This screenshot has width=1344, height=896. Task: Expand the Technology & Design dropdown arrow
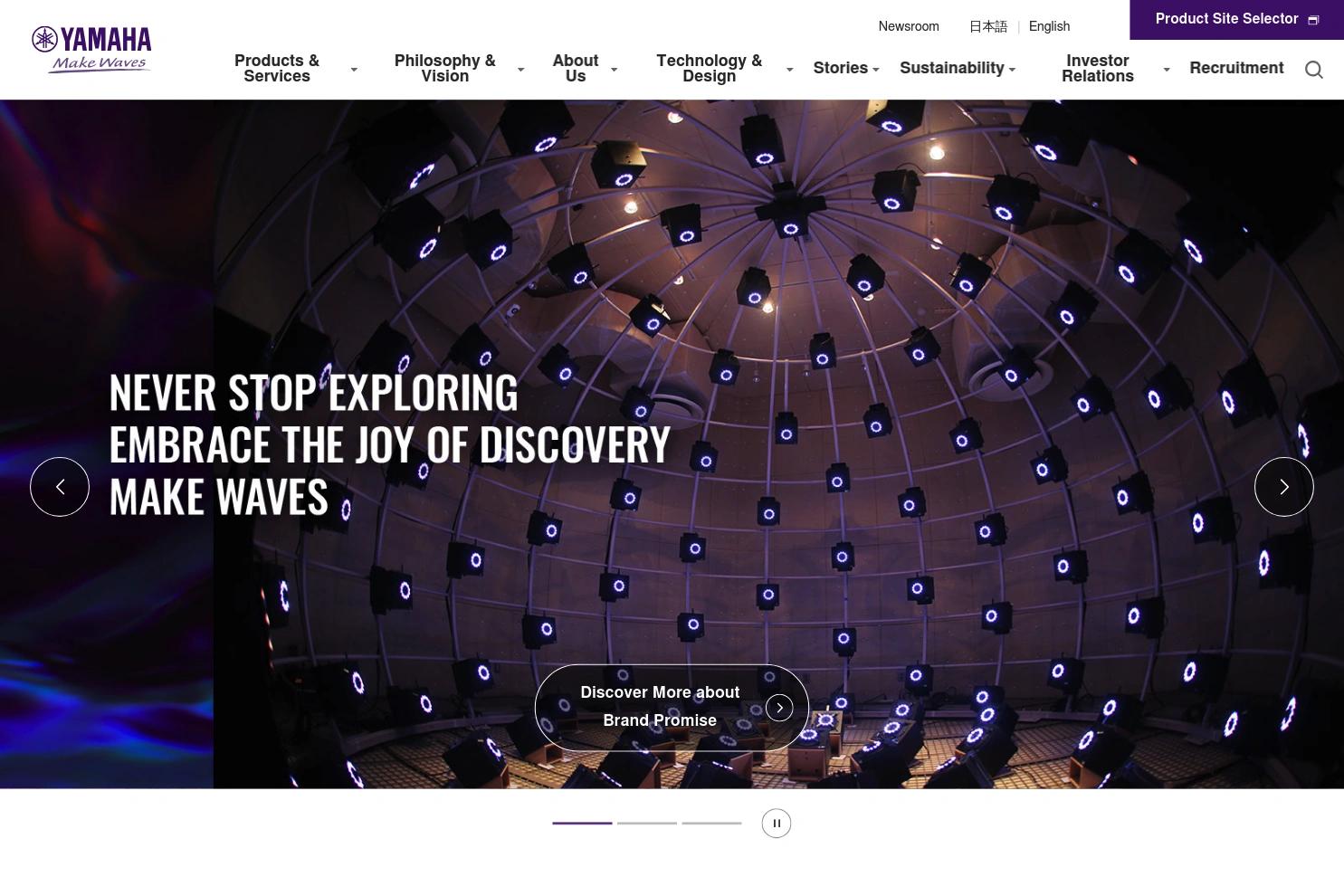click(789, 70)
